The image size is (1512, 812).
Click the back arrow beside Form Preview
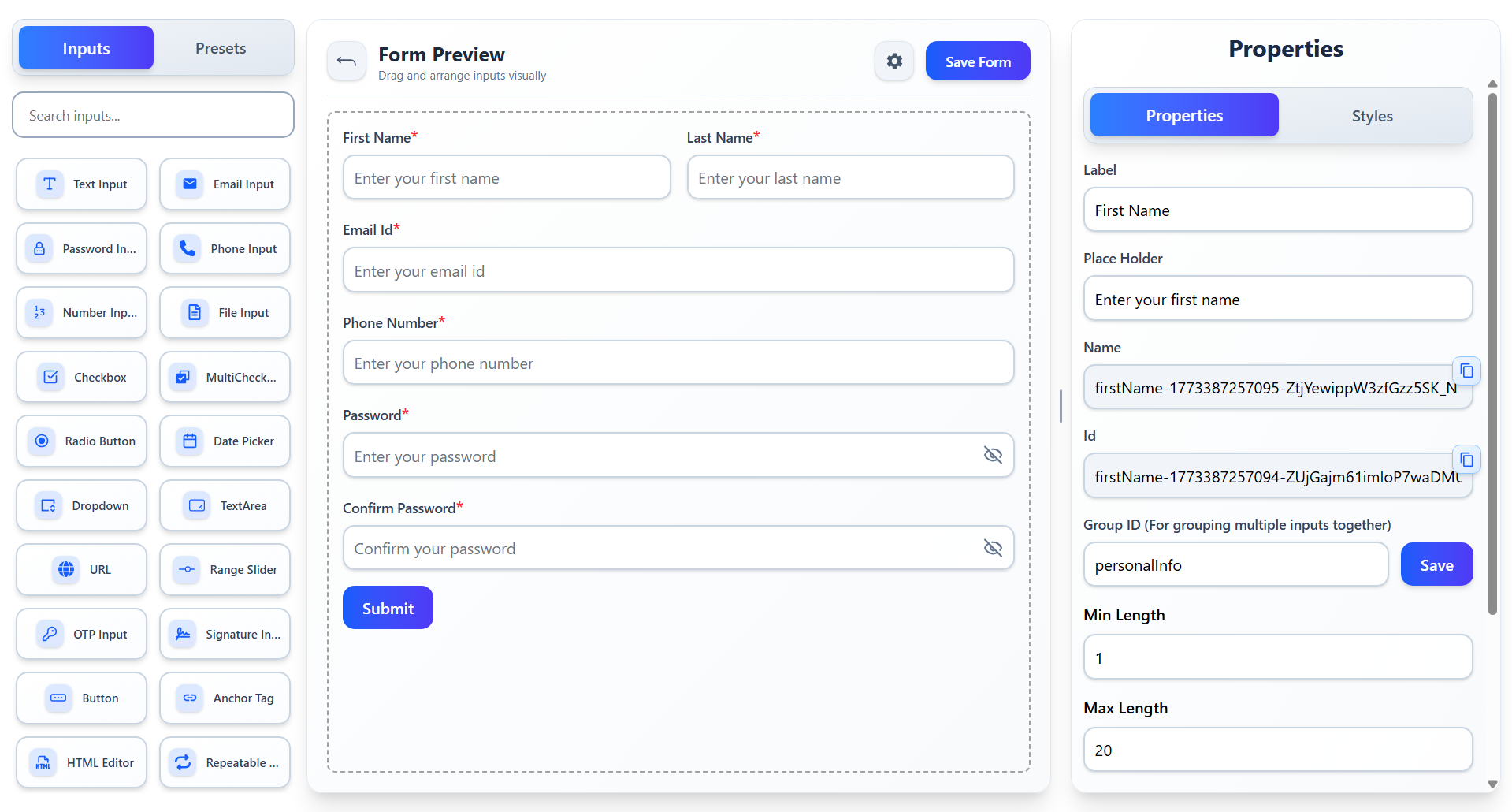pos(347,61)
